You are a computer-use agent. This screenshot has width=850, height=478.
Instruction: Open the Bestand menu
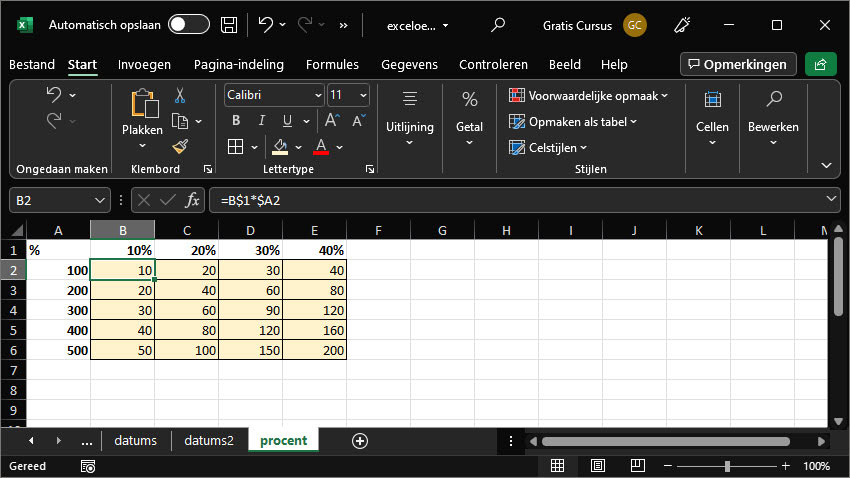pos(31,64)
